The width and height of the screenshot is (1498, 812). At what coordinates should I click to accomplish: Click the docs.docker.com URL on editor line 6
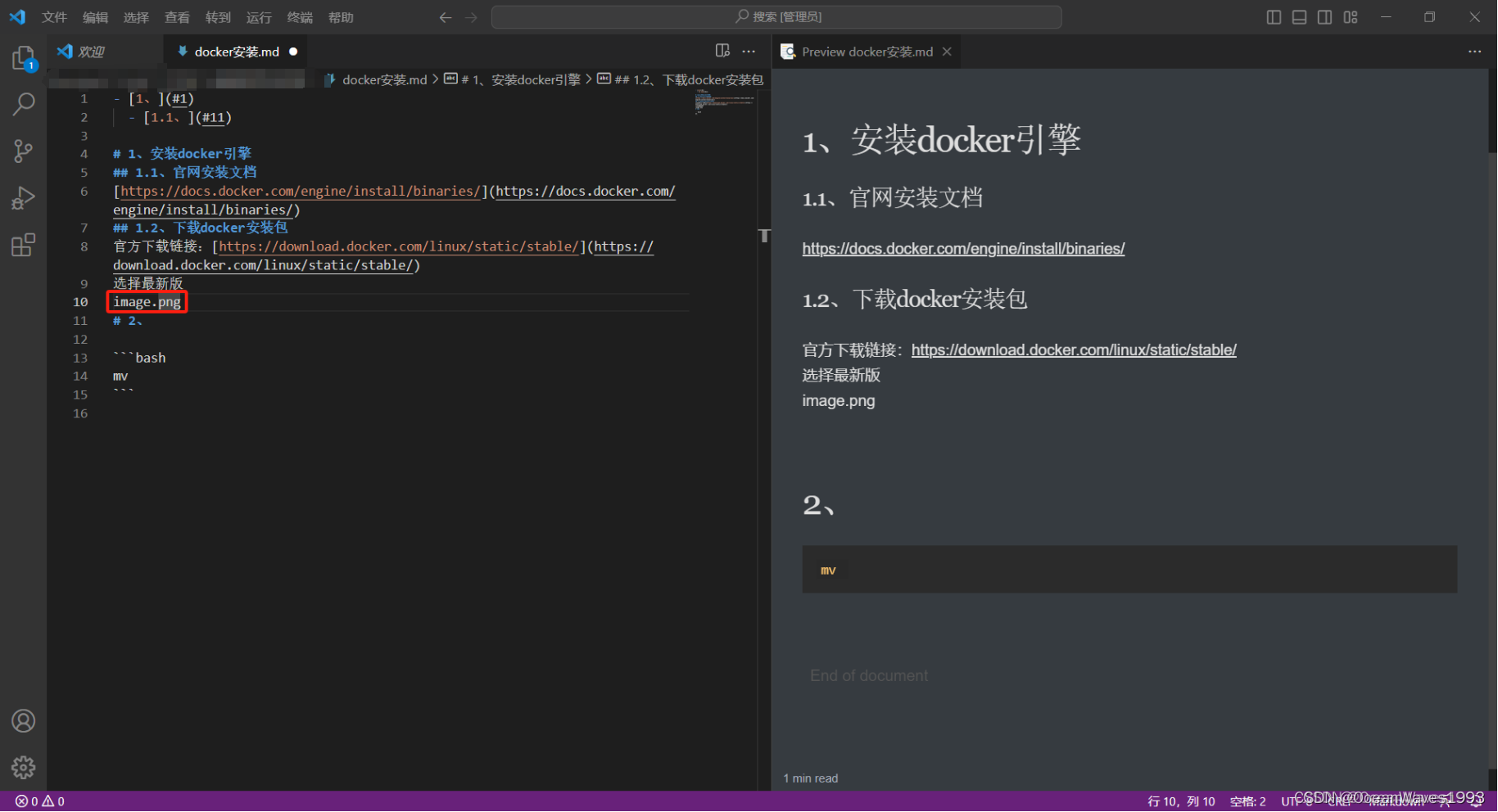point(300,192)
